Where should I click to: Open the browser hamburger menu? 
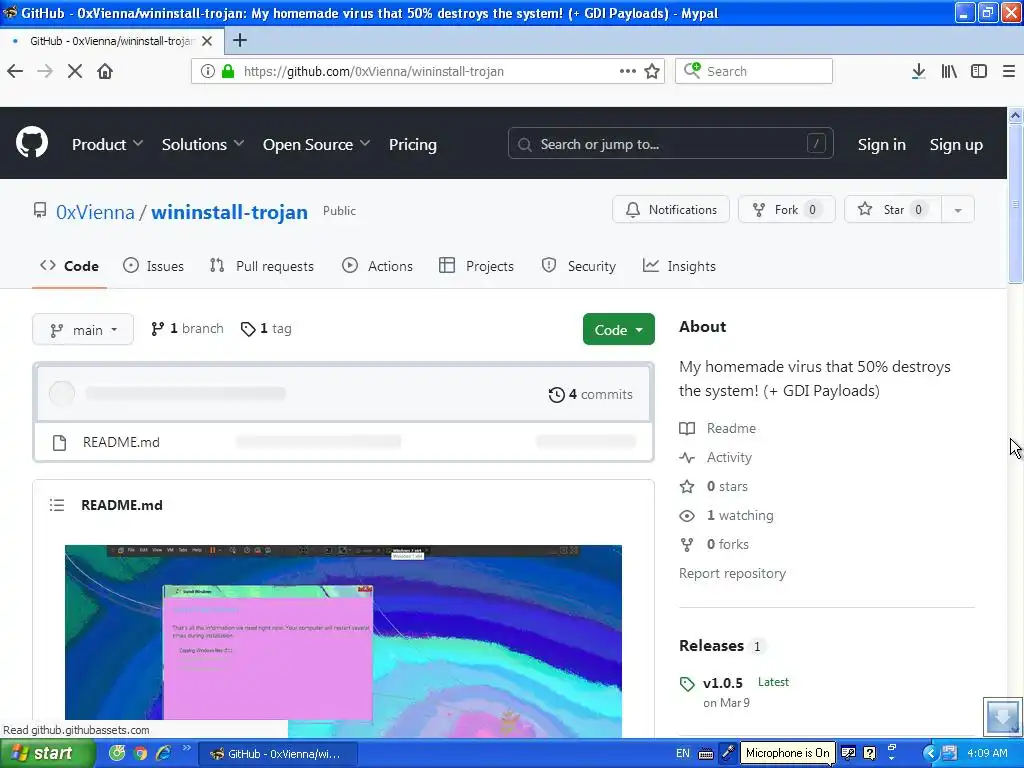tap(1009, 71)
